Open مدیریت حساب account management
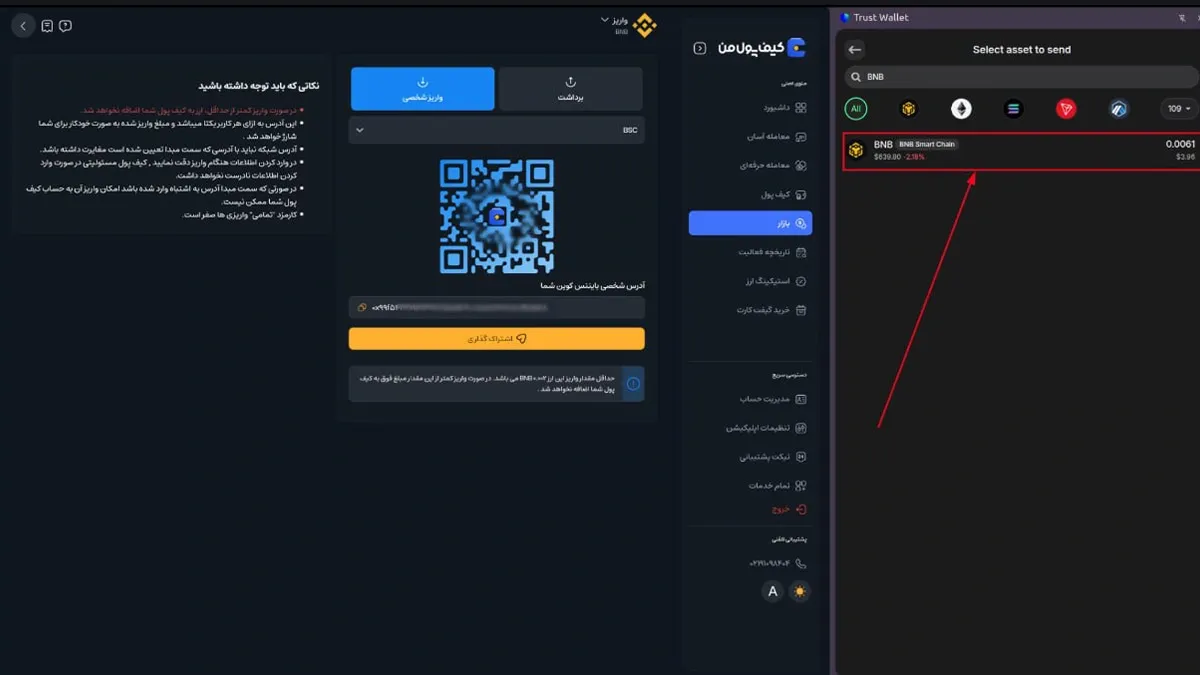The image size is (1200, 675). click(772, 399)
